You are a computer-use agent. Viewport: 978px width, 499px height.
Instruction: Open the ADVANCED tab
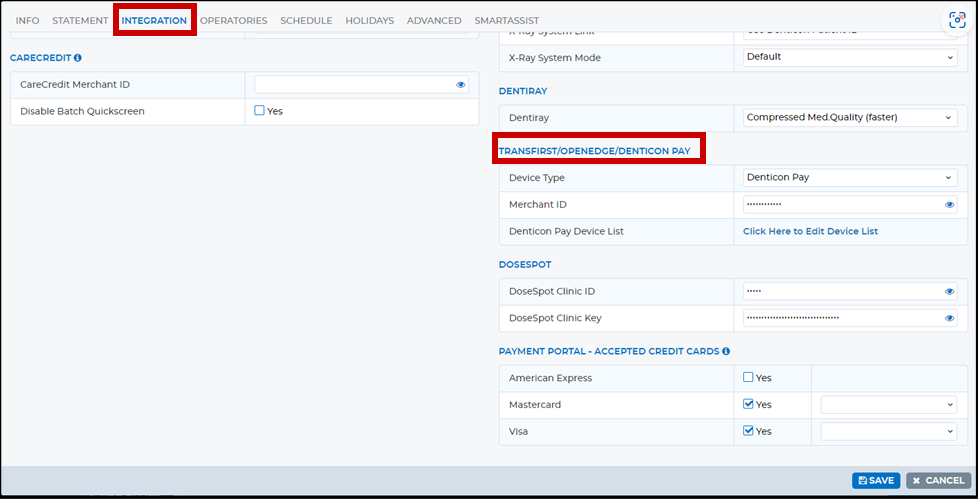[x=434, y=21]
